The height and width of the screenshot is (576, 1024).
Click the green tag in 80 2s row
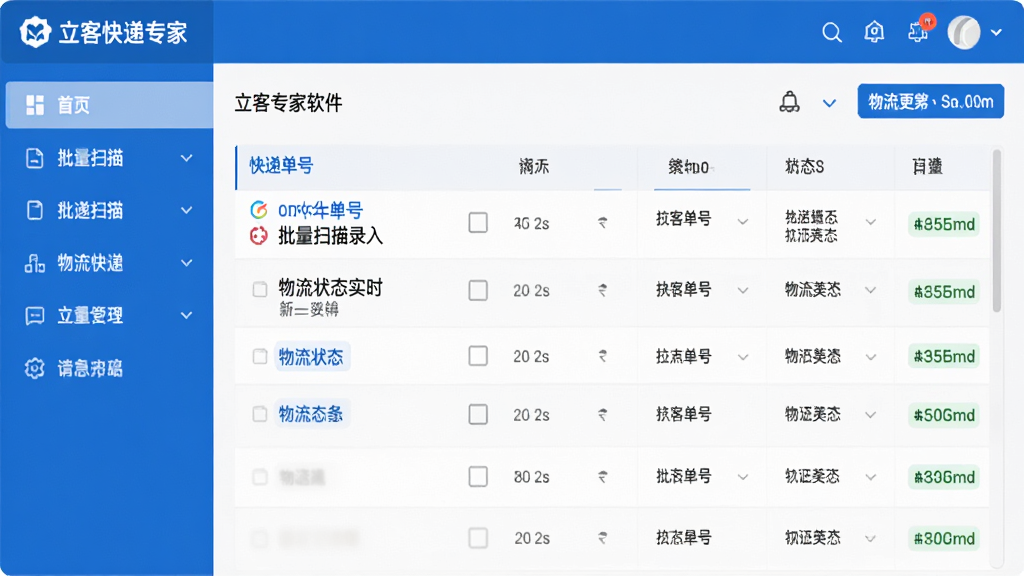coord(944,477)
